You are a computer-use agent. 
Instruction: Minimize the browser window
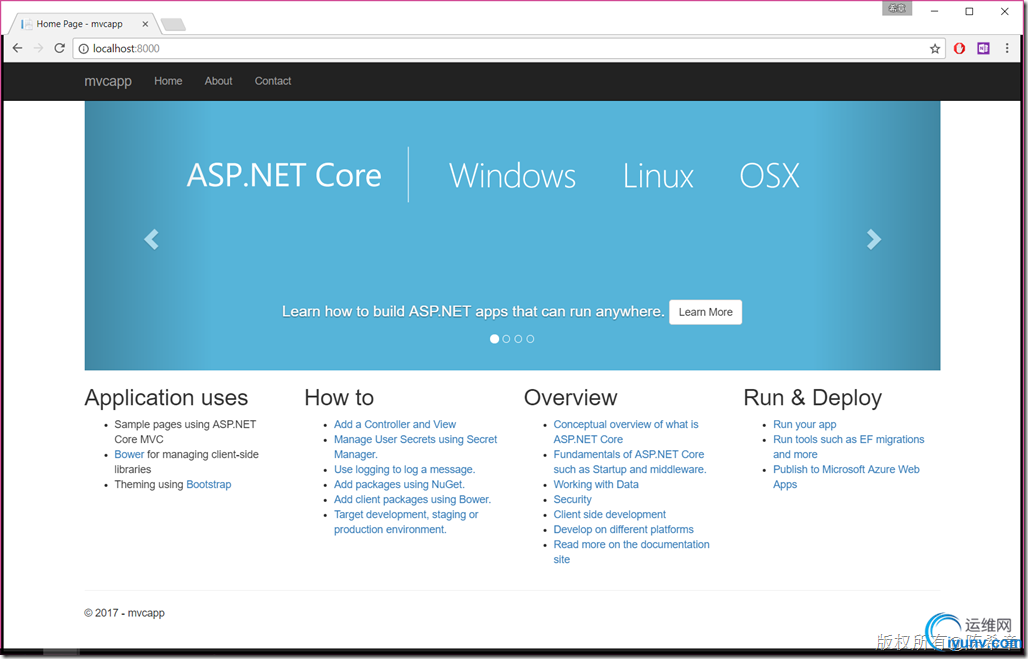pos(934,11)
